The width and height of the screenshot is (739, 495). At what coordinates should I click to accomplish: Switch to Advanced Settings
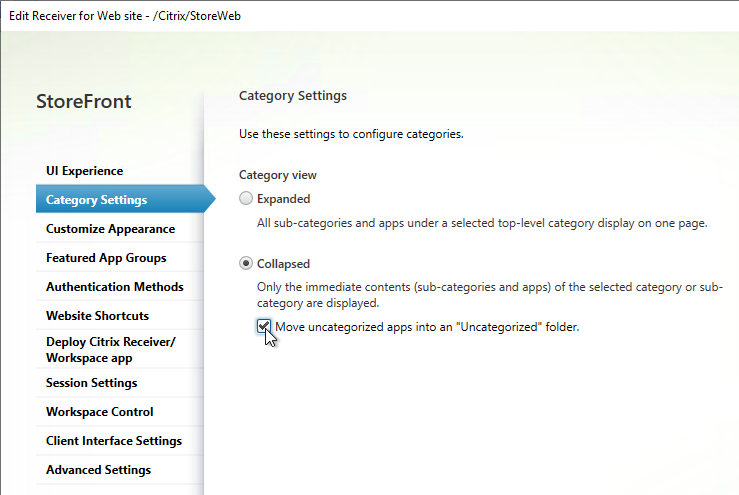tap(120, 470)
